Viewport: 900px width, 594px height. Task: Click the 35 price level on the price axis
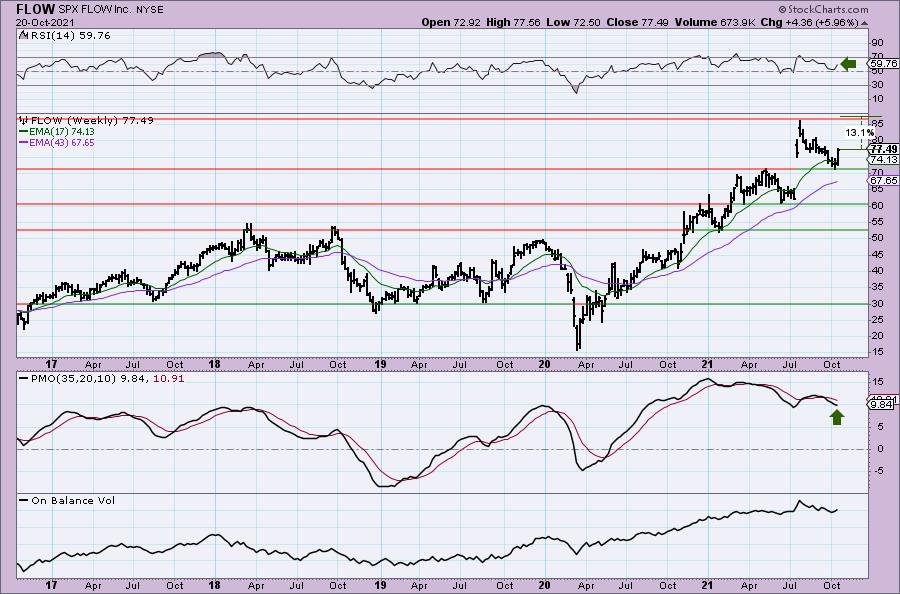click(x=877, y=287)
